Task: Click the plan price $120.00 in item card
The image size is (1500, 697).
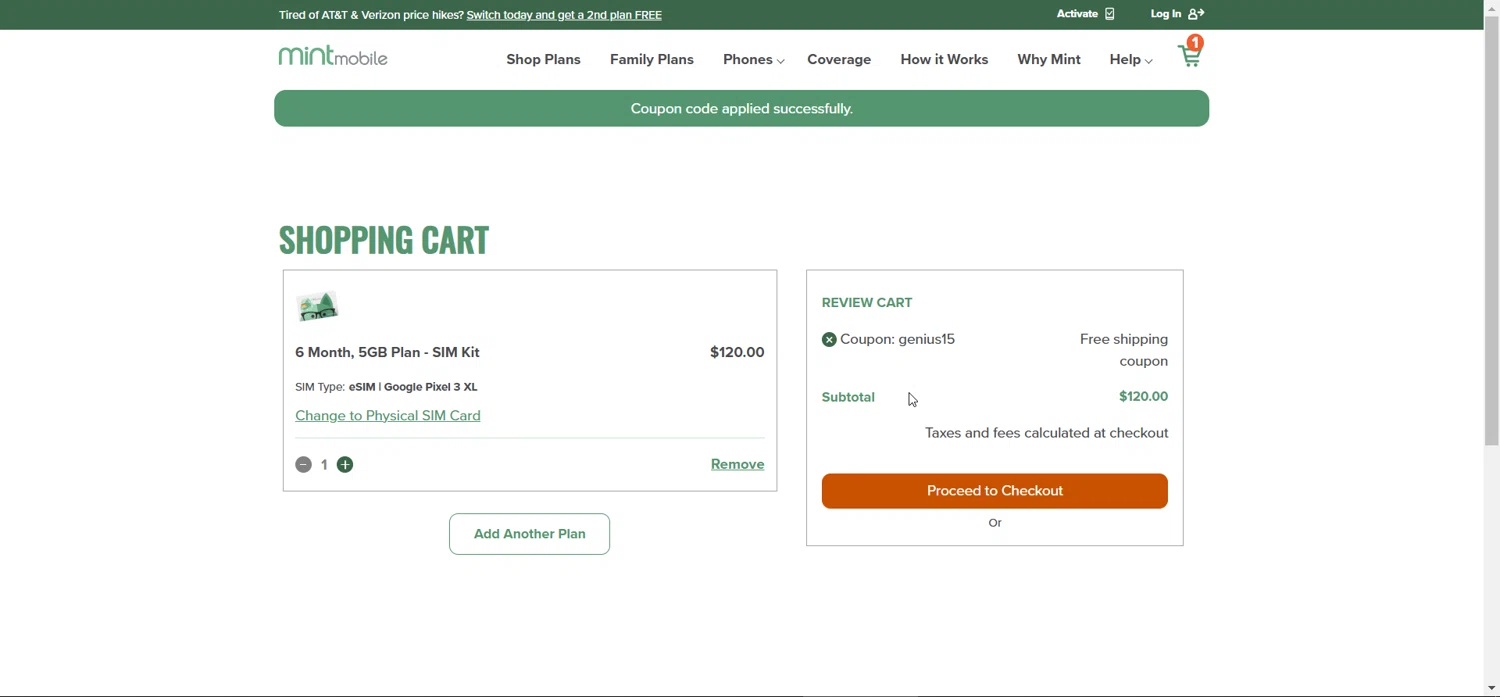Action: (x=737, y=353)
